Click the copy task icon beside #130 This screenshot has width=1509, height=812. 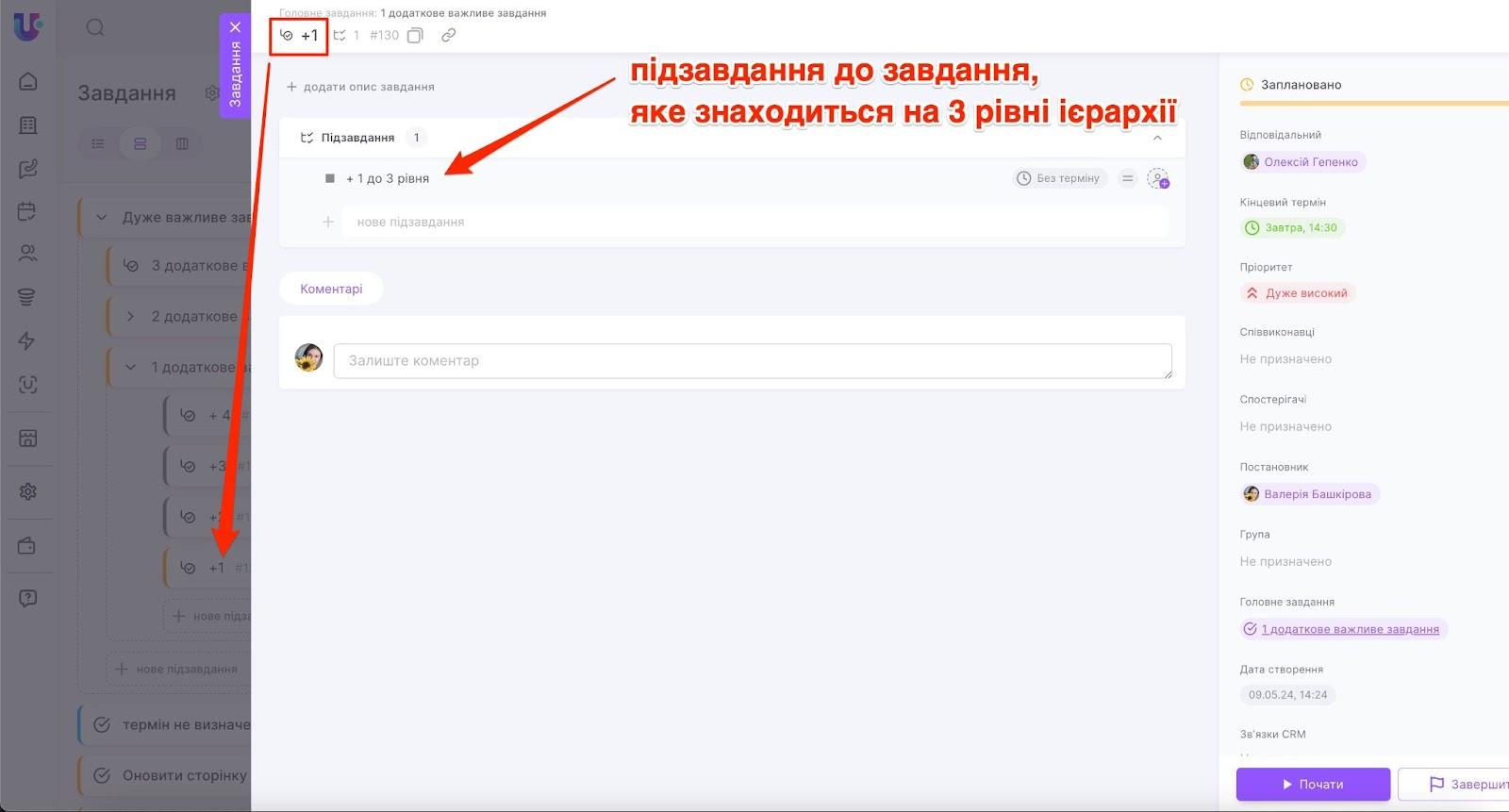coord(415,36)
